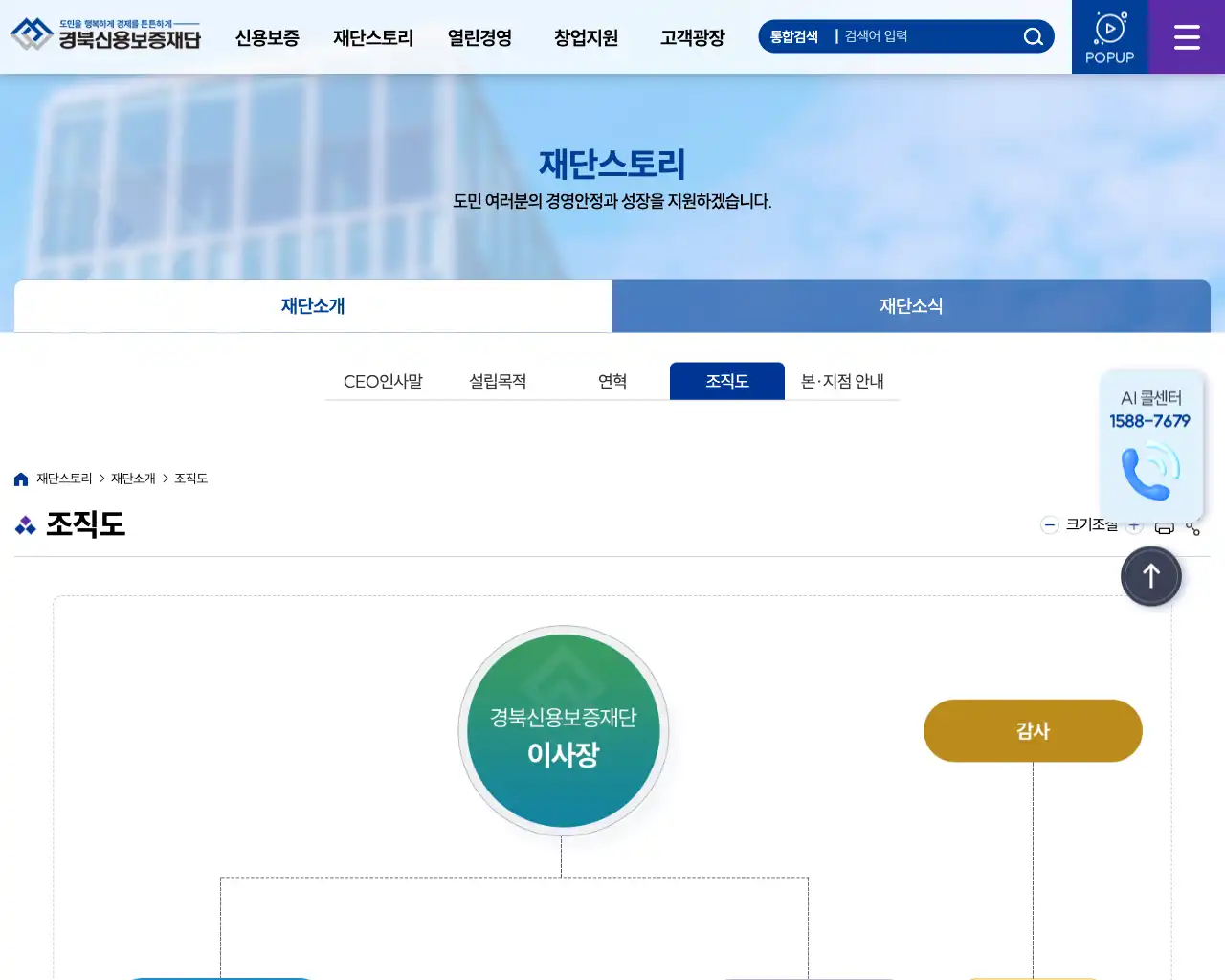Open the 재단스토리 top menu
Screen dimensions: 1225x980
pos(373,37)
